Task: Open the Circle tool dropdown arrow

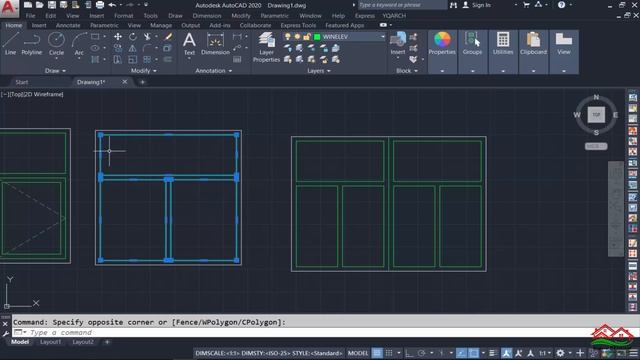Action: [x=56, y=59]
